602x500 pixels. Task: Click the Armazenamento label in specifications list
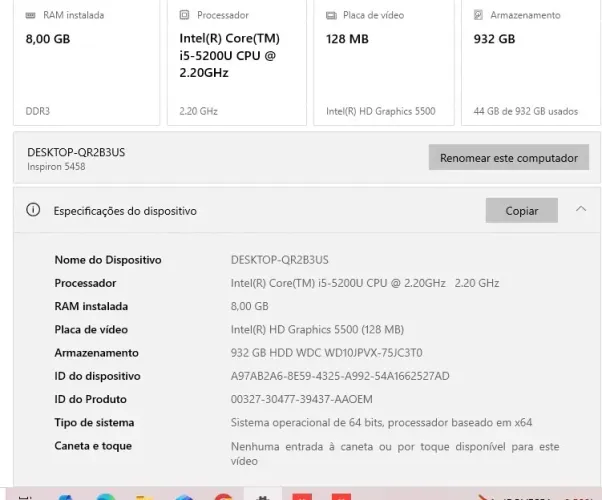[x=96, y=353]
